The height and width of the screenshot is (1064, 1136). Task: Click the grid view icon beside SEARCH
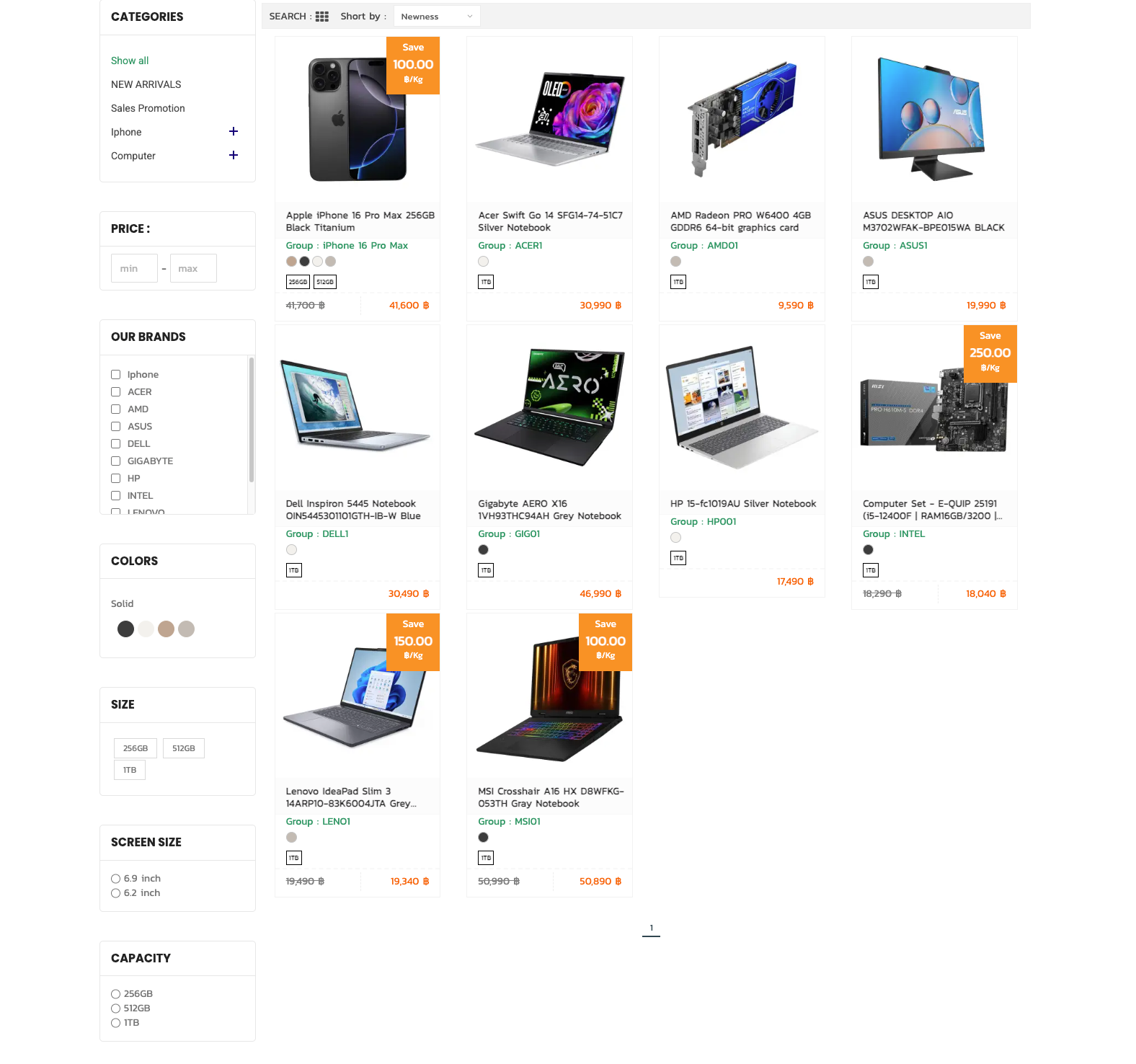click(x=322, y=17)
